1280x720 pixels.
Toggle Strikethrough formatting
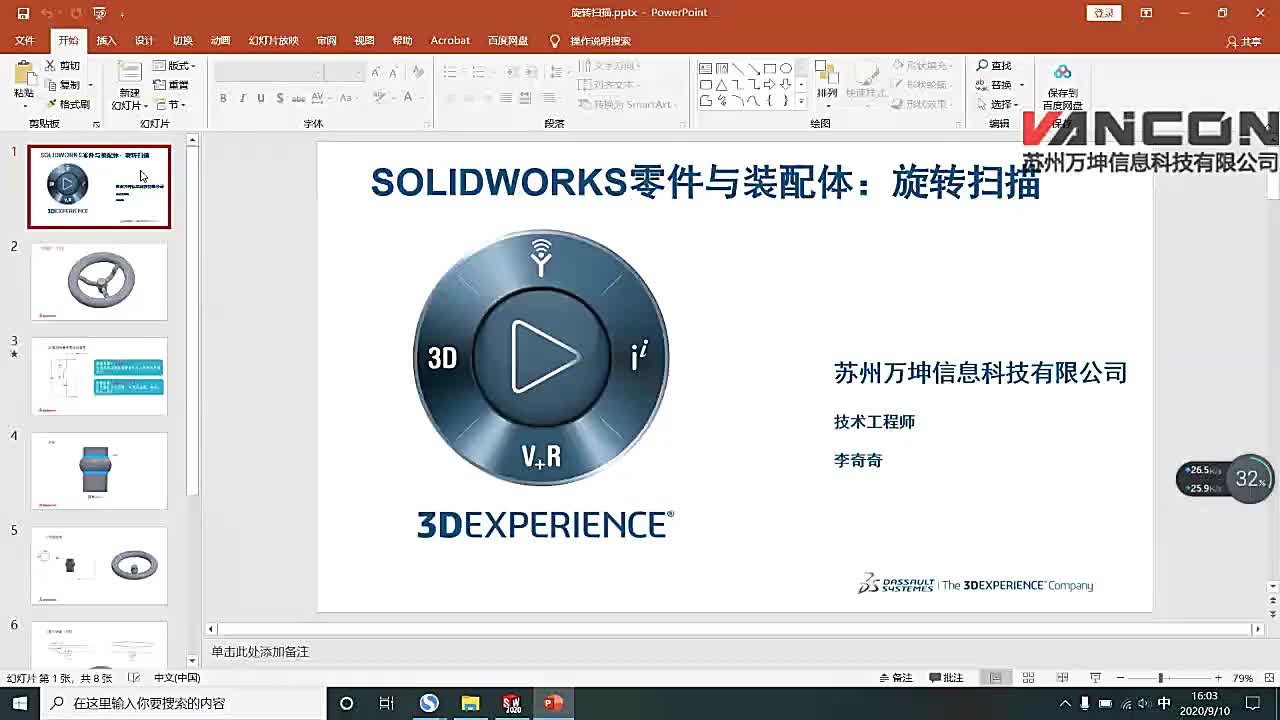coord(298,98)
